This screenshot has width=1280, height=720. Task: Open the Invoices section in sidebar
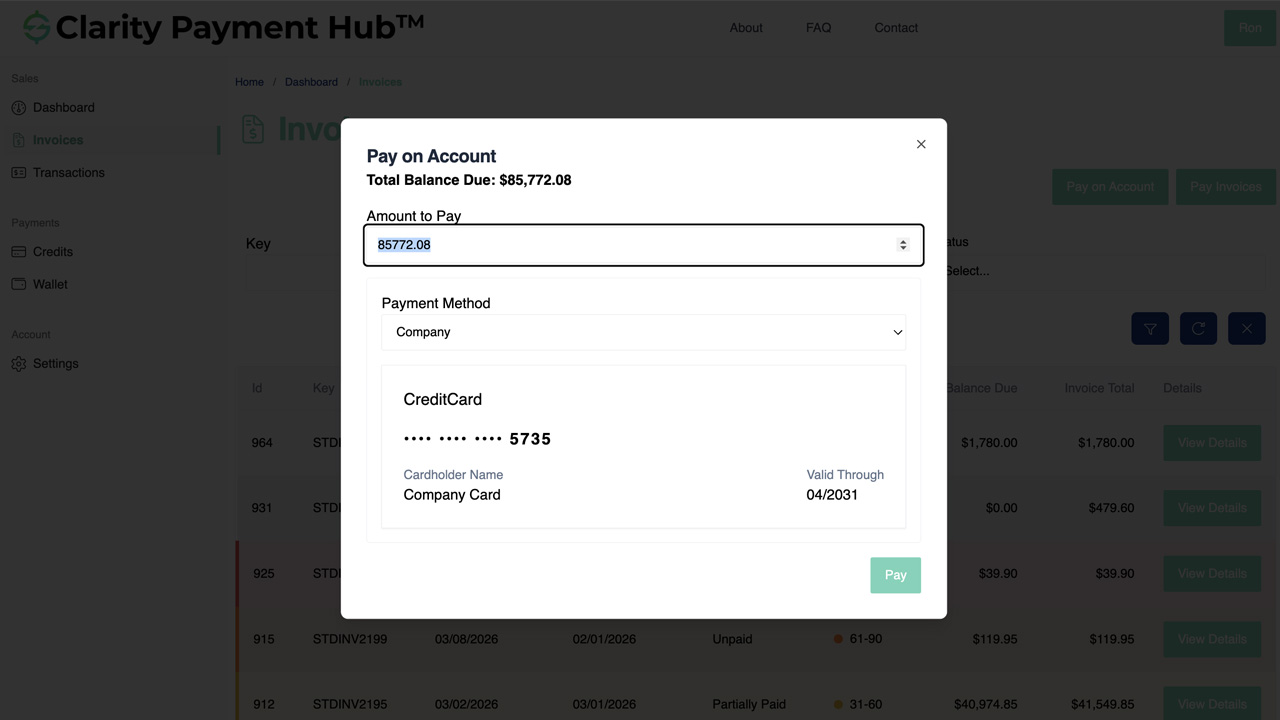(x=57, y=139)
